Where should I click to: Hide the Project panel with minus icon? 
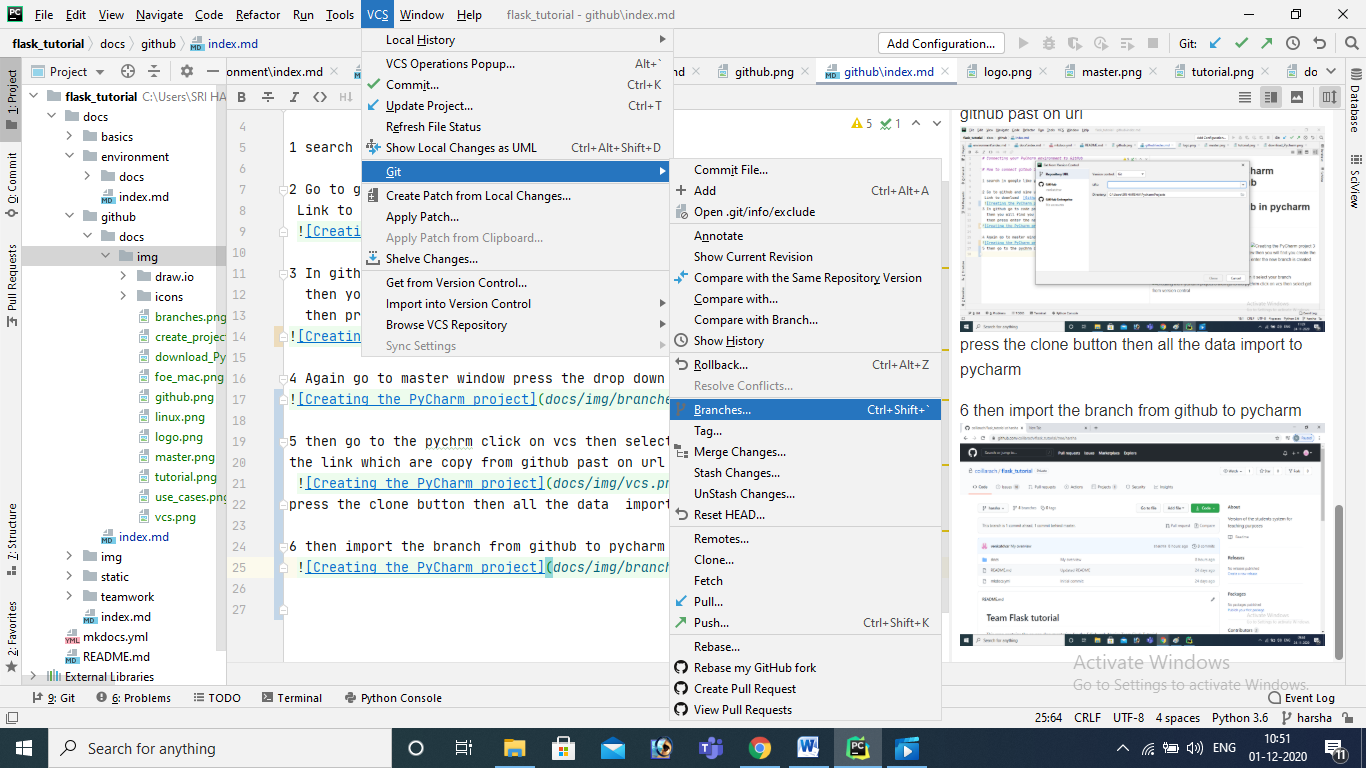pyautogui.click(x=213, y=71)
